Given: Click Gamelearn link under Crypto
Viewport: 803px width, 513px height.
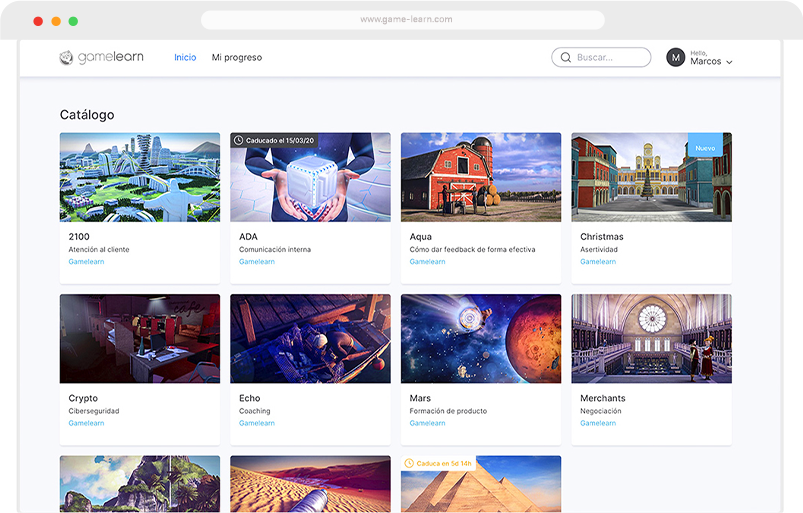Looking at the screenshot, I should pos(86,423).
